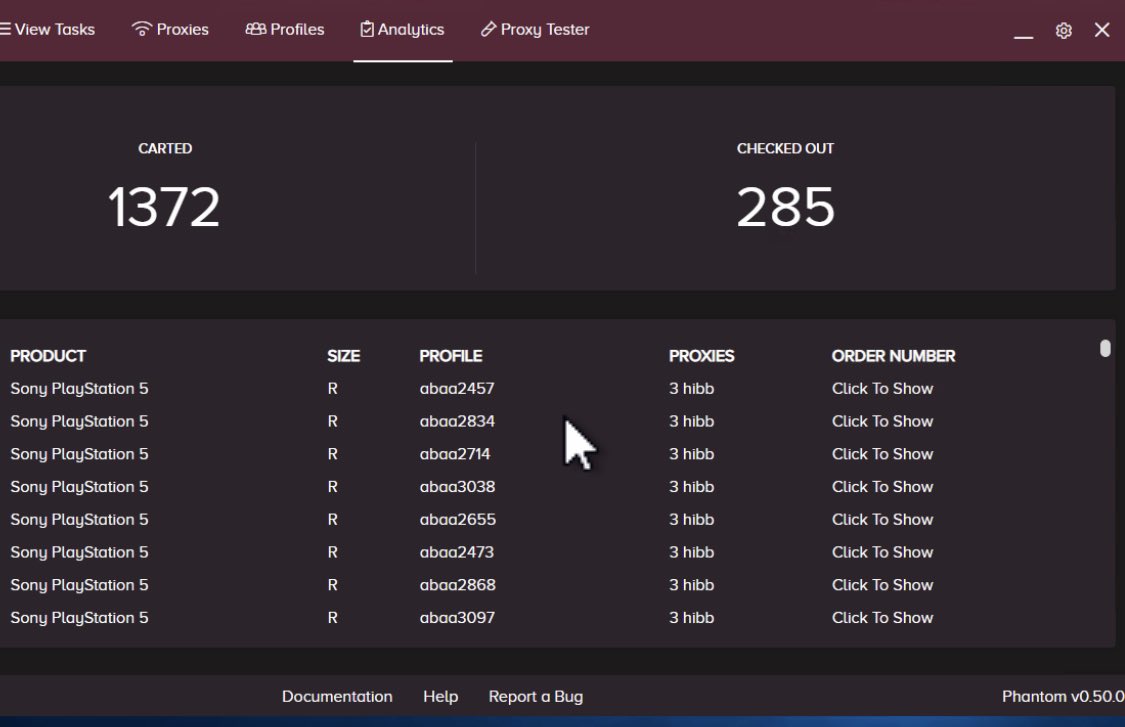Screen dimensions: 1125x727
Task: Show order number for profile abaa2834
Action: coord(882,421)
